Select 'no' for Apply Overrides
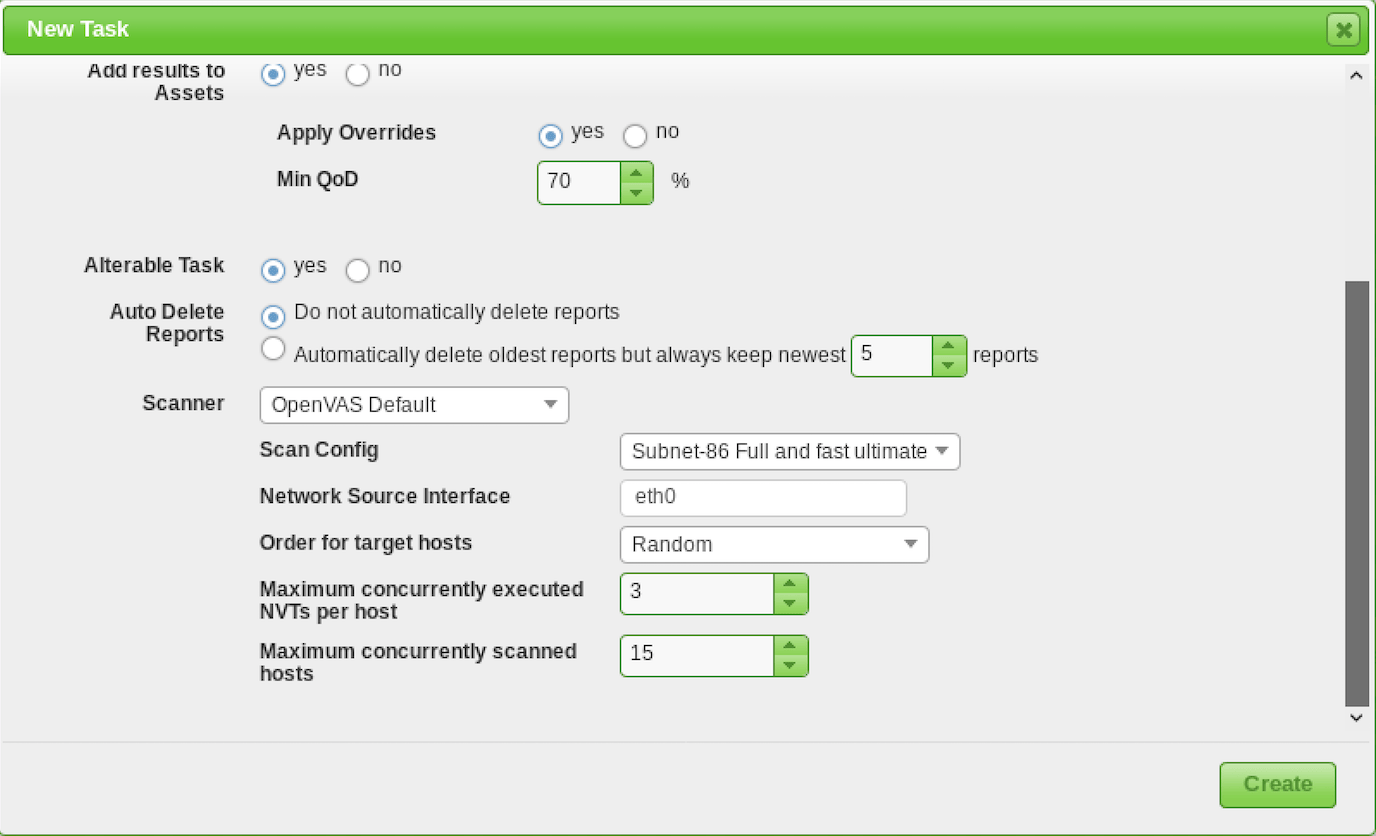Viewport: 1376px width, 836px height. click(x=635, y=135)
